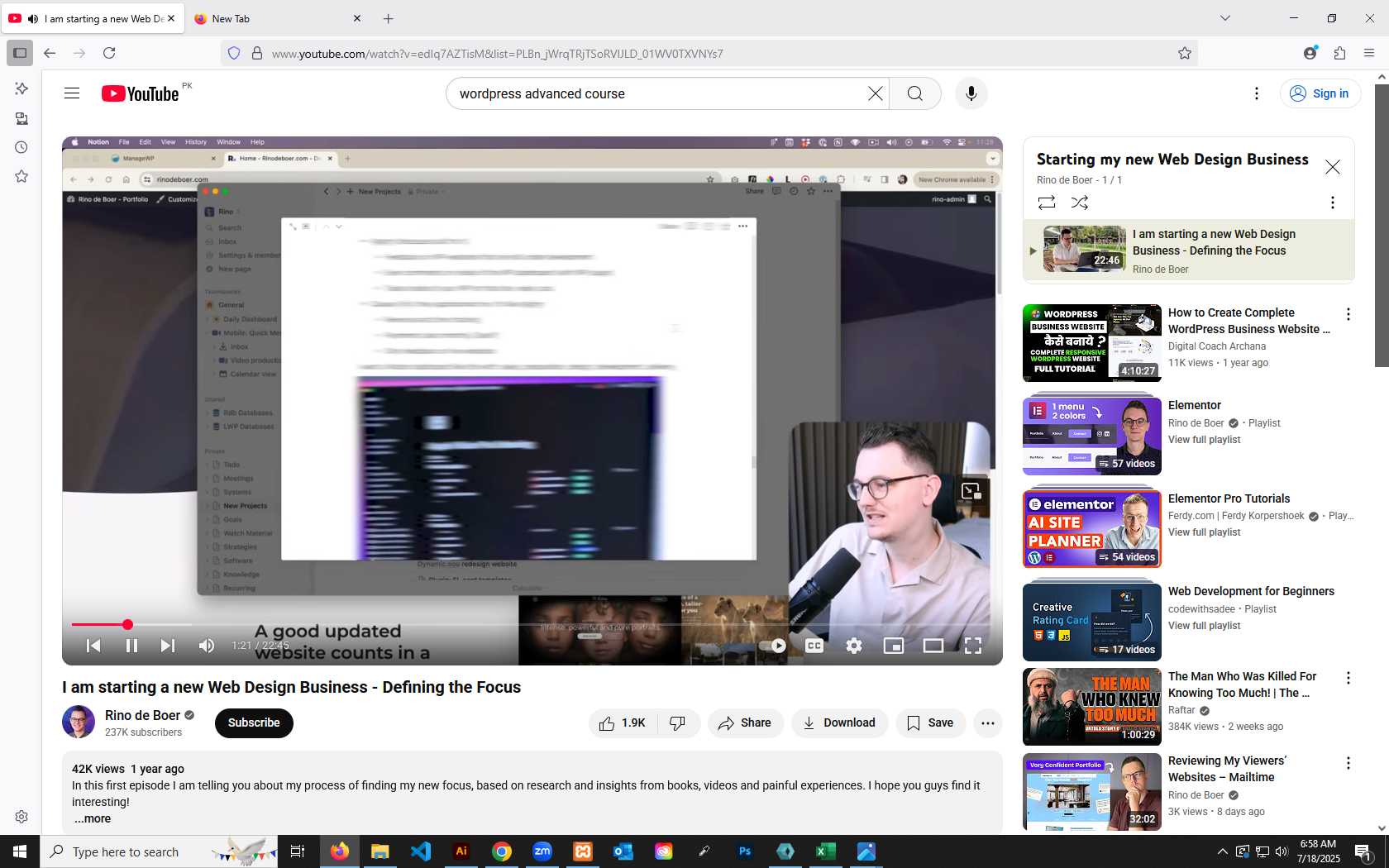Seek on the red video progress bar
Viewport: 1389px width, 868px height.
(532, 624)
